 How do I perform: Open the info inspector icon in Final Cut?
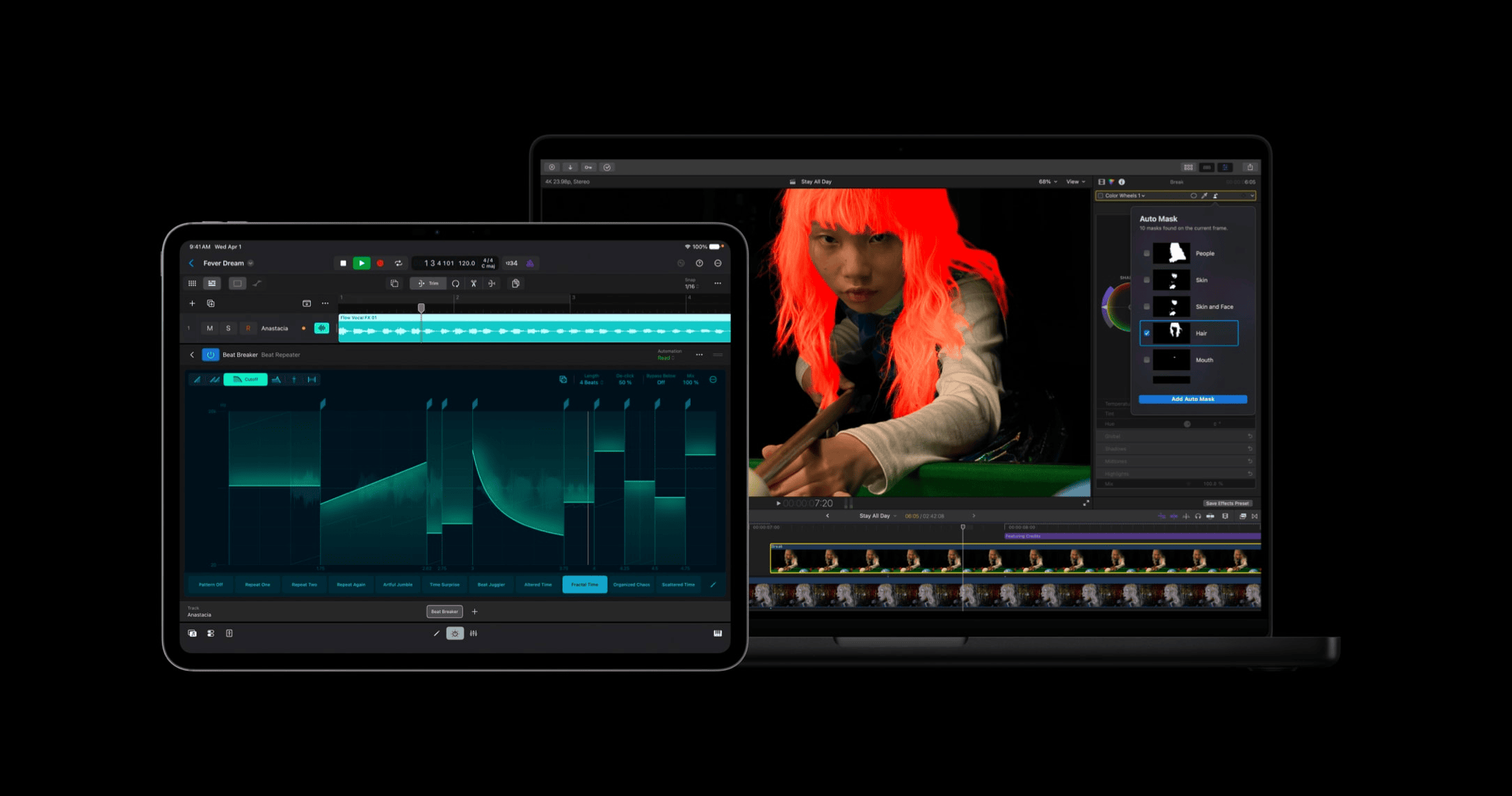pyautogui.click(x=1121, y=182)
